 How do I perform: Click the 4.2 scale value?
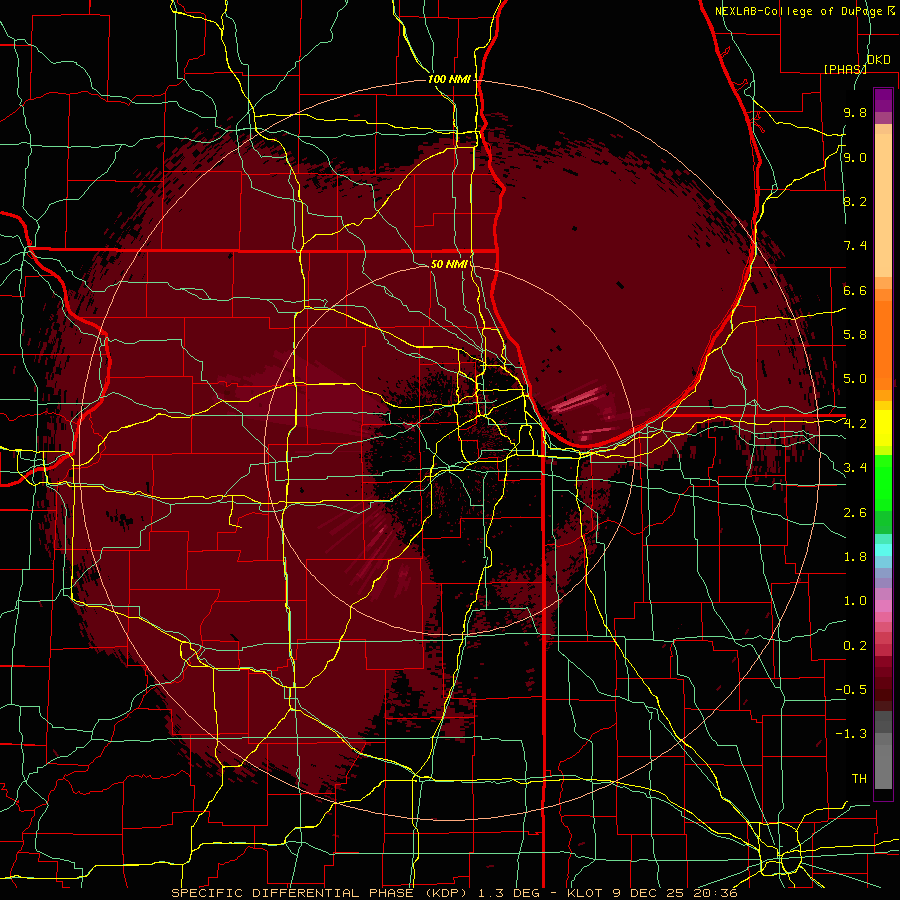click(855, 424)
